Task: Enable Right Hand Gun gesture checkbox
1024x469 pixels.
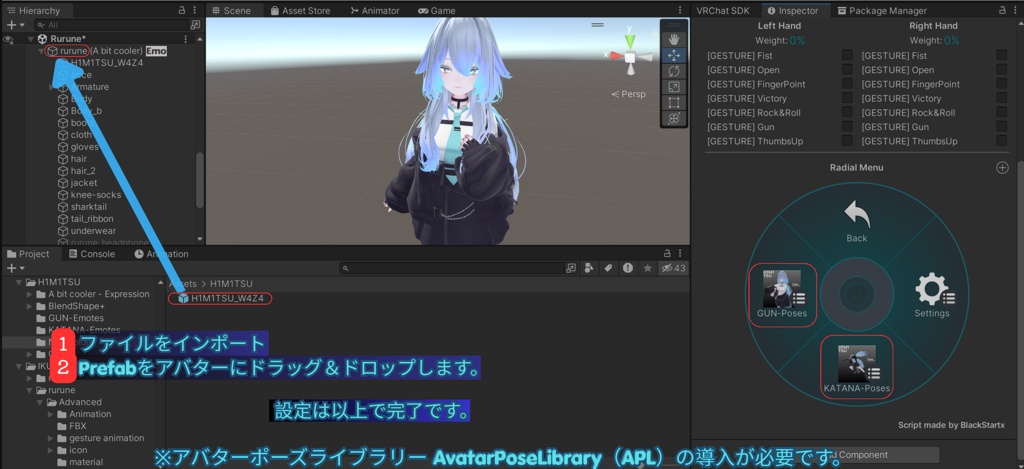Action: click(1001, 127)
